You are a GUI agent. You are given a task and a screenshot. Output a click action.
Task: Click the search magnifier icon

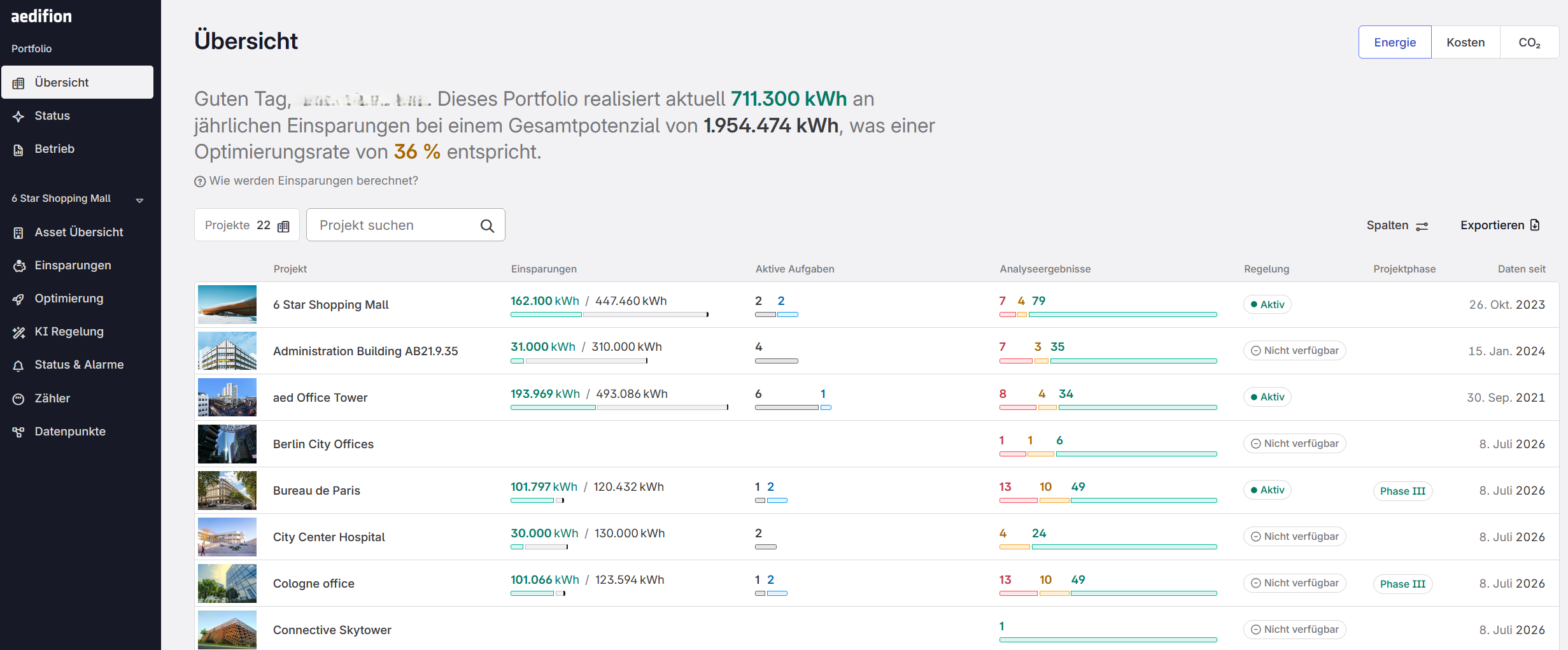(x=487, y=225)
